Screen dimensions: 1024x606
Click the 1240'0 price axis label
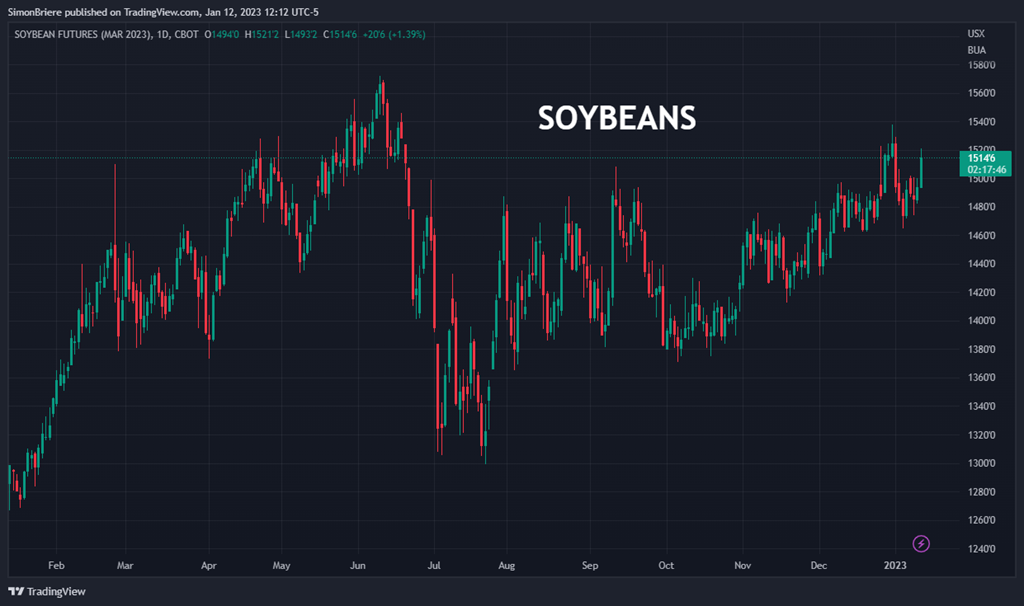point(983,549)
